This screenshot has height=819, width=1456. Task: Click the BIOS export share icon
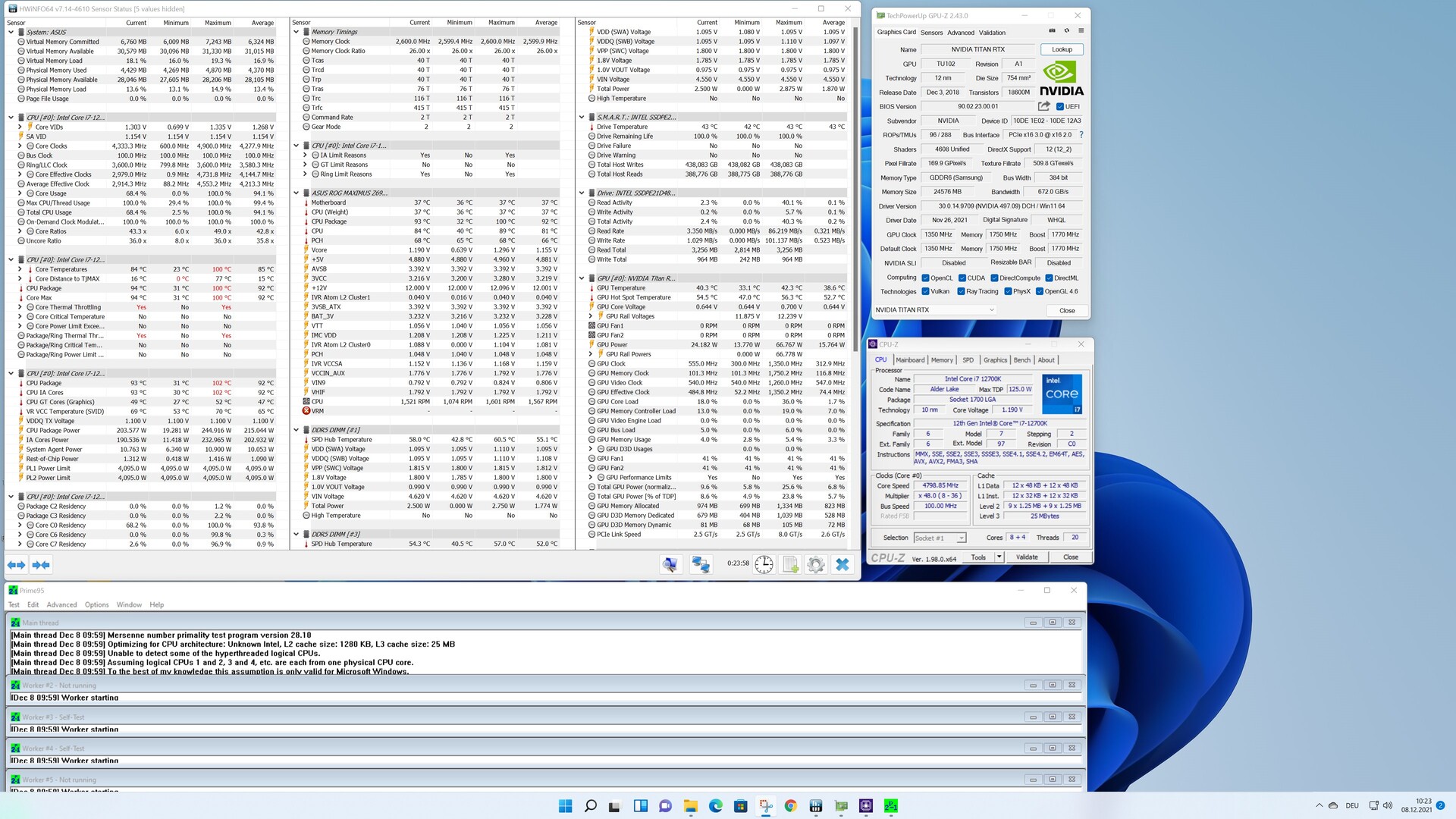pyautogui.click(x=1044, y=106)
